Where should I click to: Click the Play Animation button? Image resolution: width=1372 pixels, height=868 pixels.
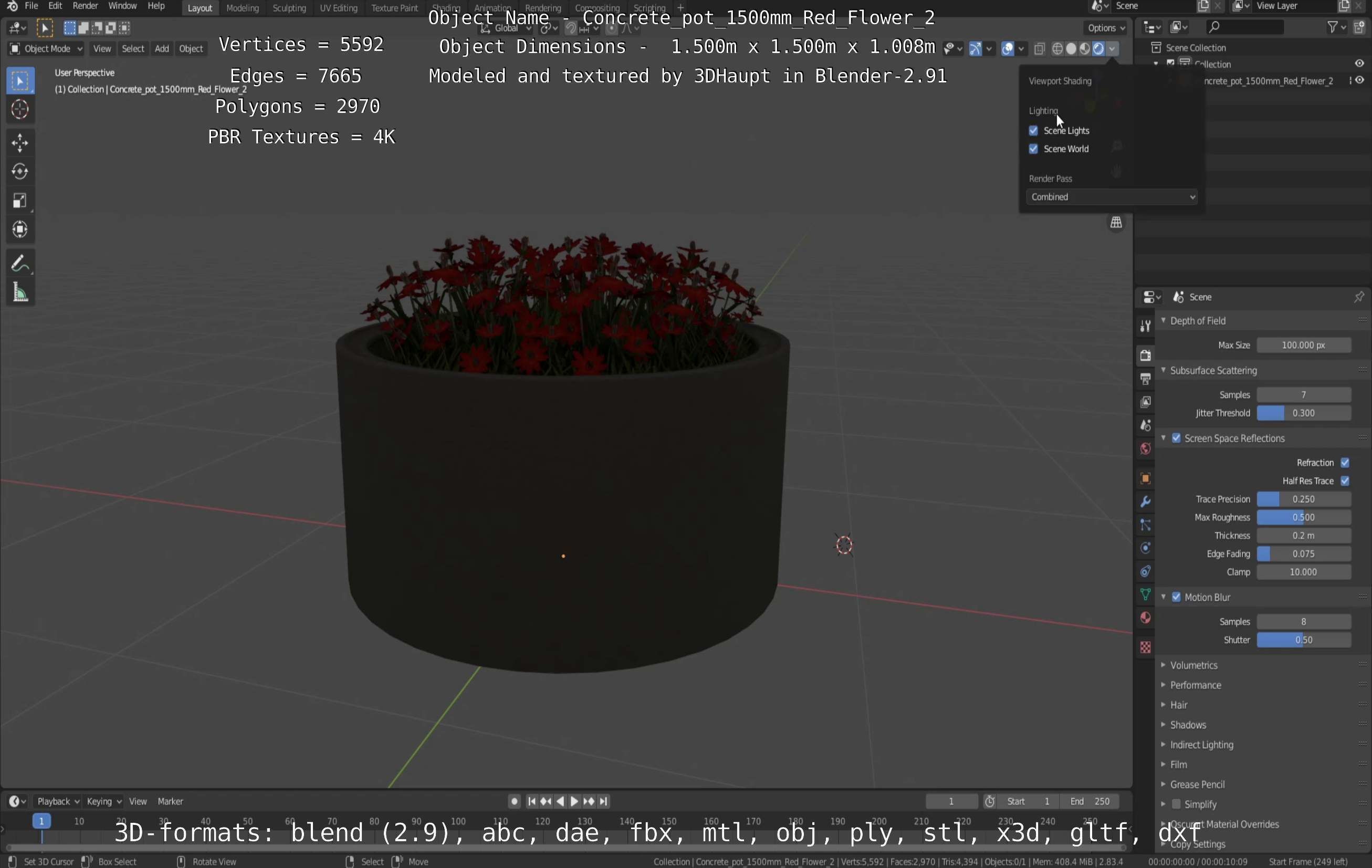pyautogui.click(x=574, y=801)
